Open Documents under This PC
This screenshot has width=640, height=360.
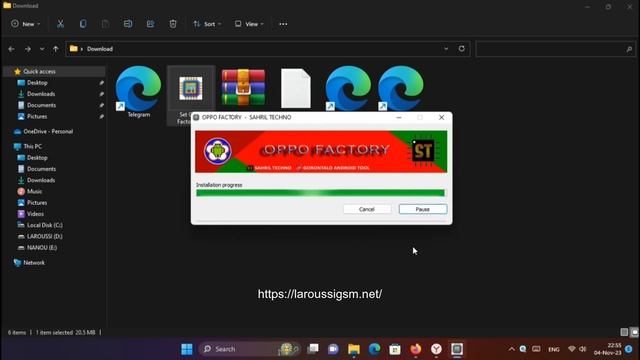coord(41,169)
